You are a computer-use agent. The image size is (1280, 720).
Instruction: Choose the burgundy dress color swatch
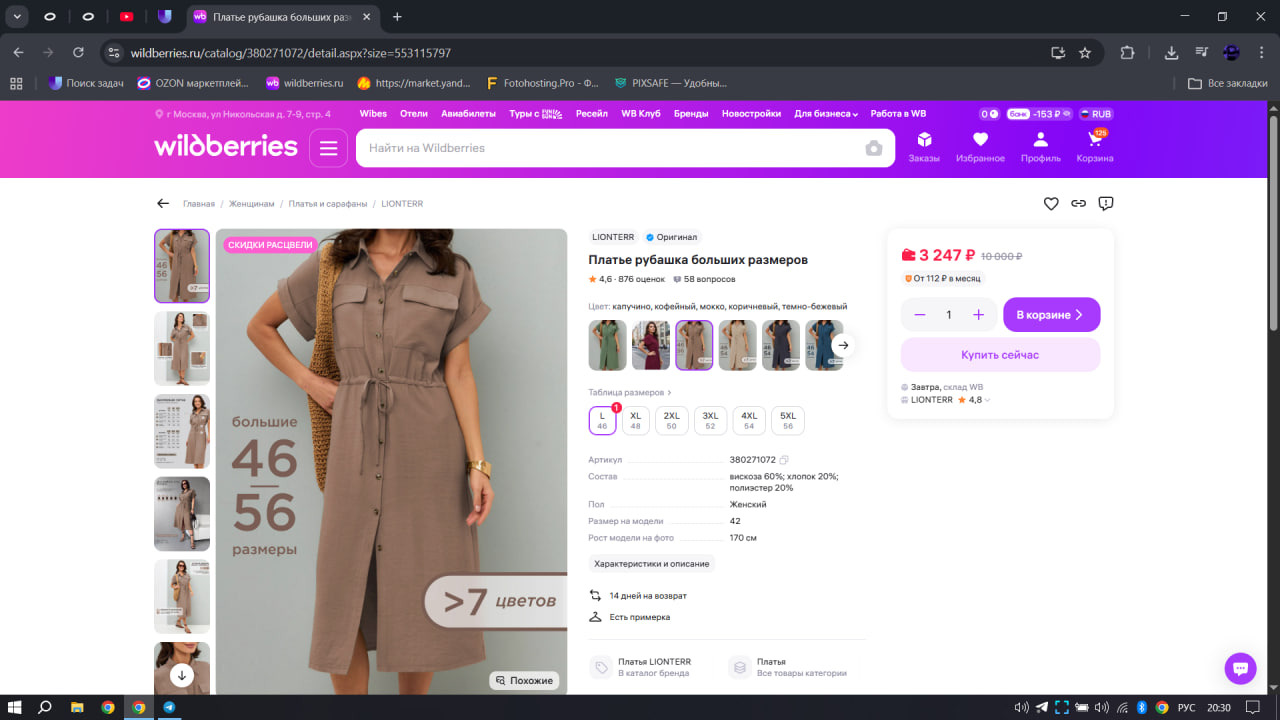(651, 345)
